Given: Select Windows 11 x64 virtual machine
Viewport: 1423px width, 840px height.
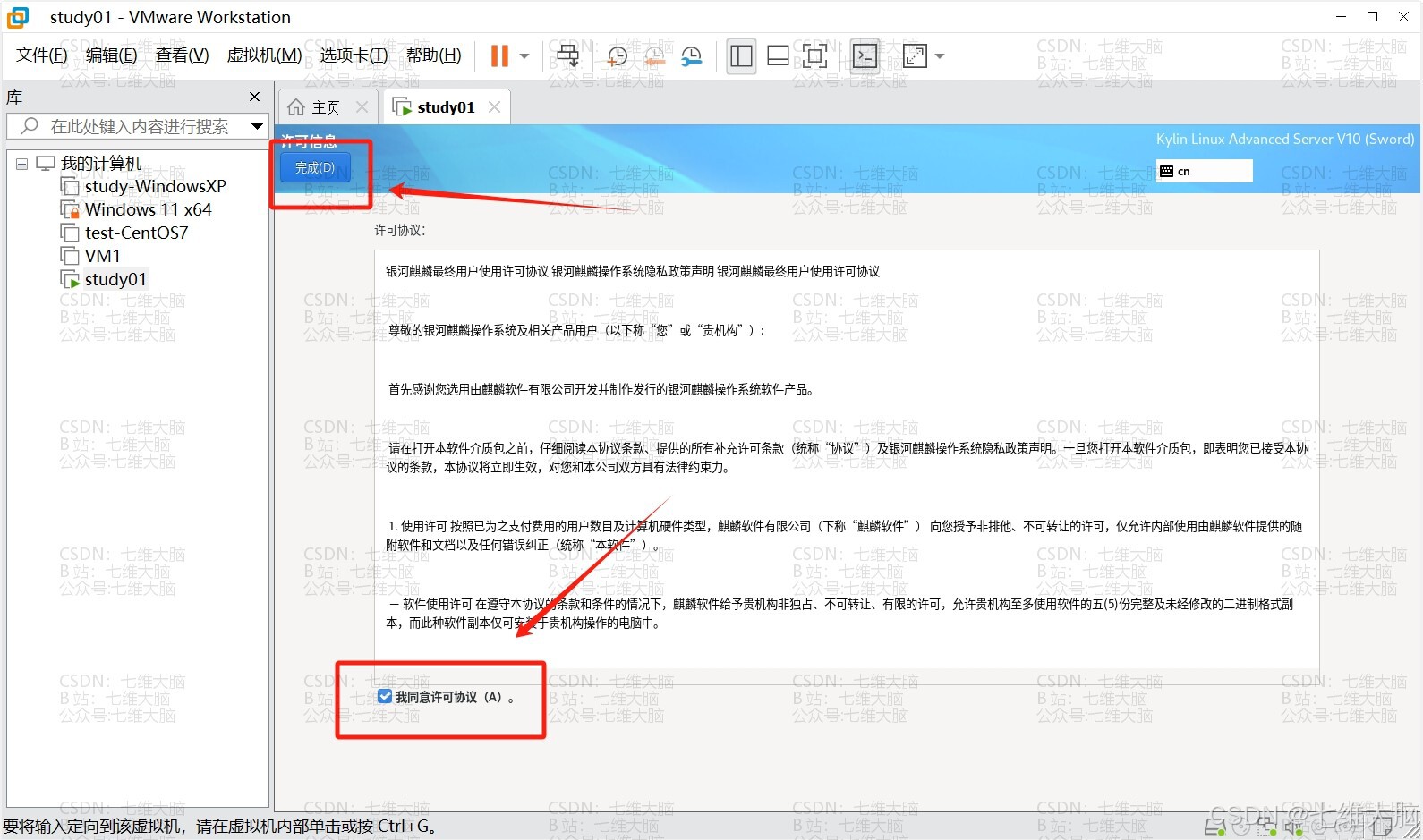Looking at the screenshot, I should click(149, 209).
